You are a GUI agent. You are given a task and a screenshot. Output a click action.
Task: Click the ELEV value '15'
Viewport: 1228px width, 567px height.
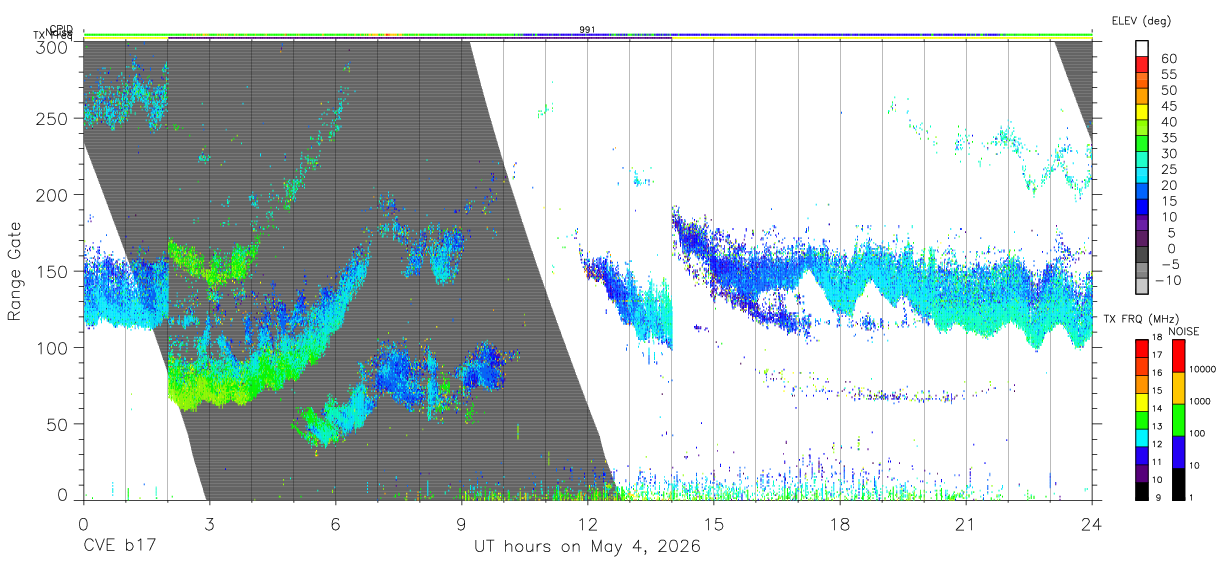(x=1169, y=201)
